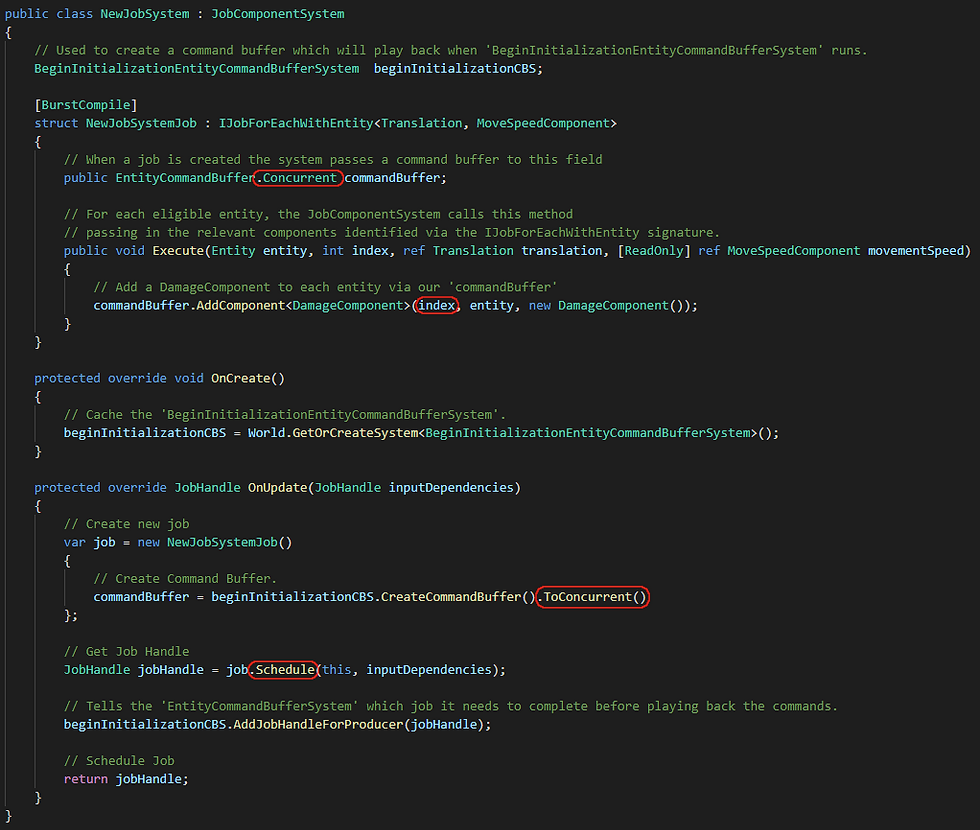
Task: Click 'jobHandle;' in the return statement
Action: point(152,779)
